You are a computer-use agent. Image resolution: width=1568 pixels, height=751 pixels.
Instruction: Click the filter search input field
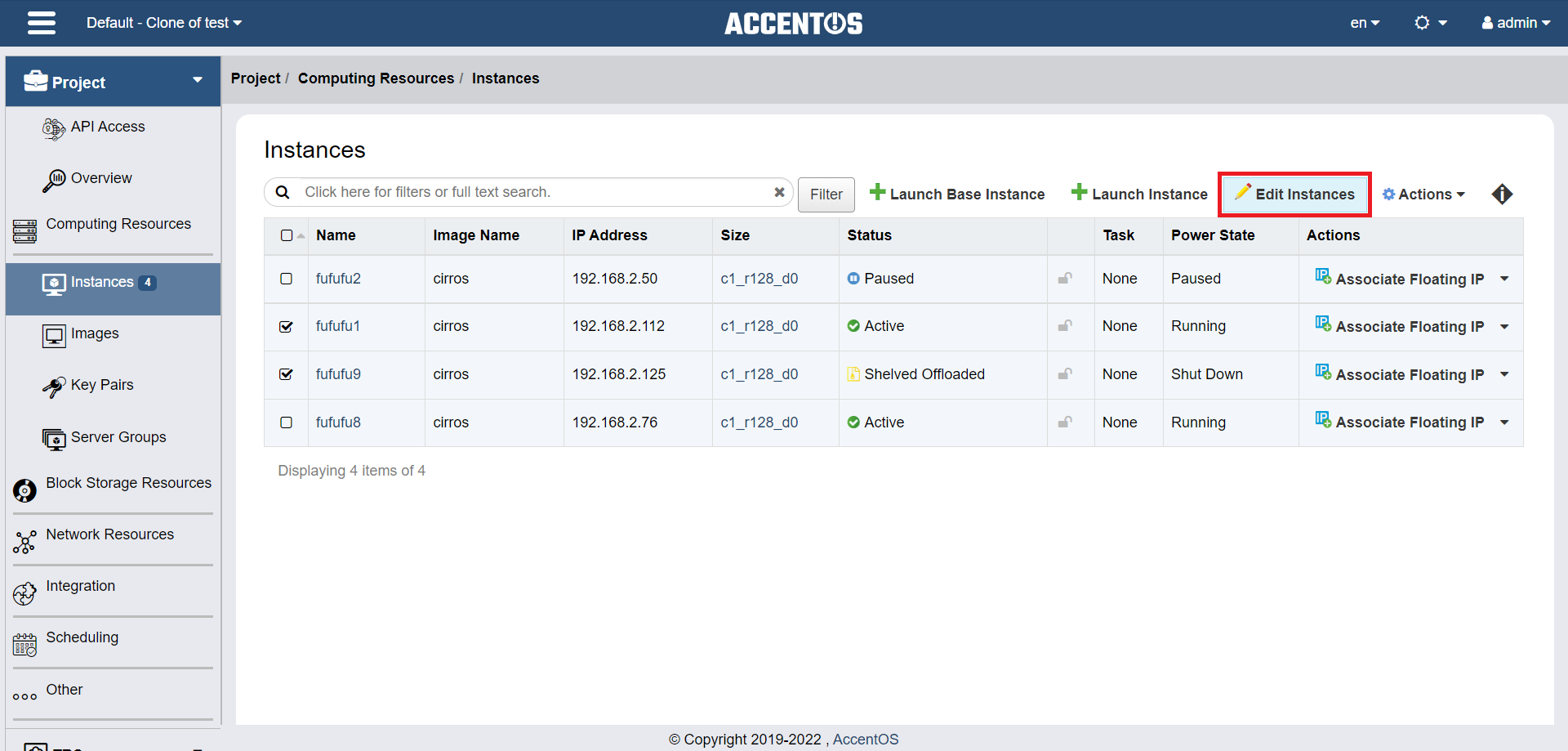pos(536,192)
